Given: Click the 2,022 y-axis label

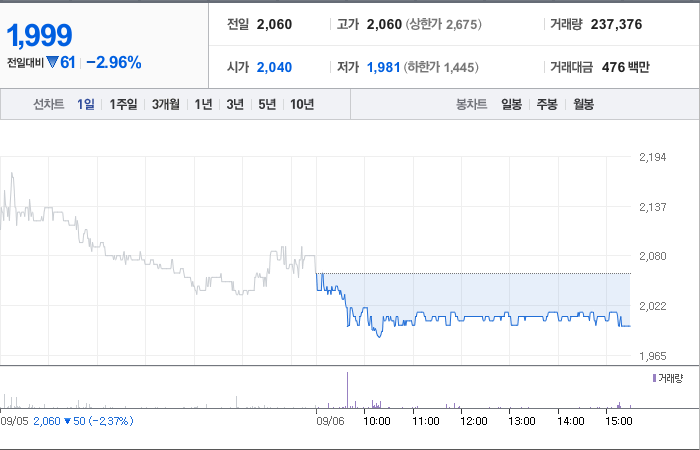Looking at the screenshot, I should coord(653,306).
